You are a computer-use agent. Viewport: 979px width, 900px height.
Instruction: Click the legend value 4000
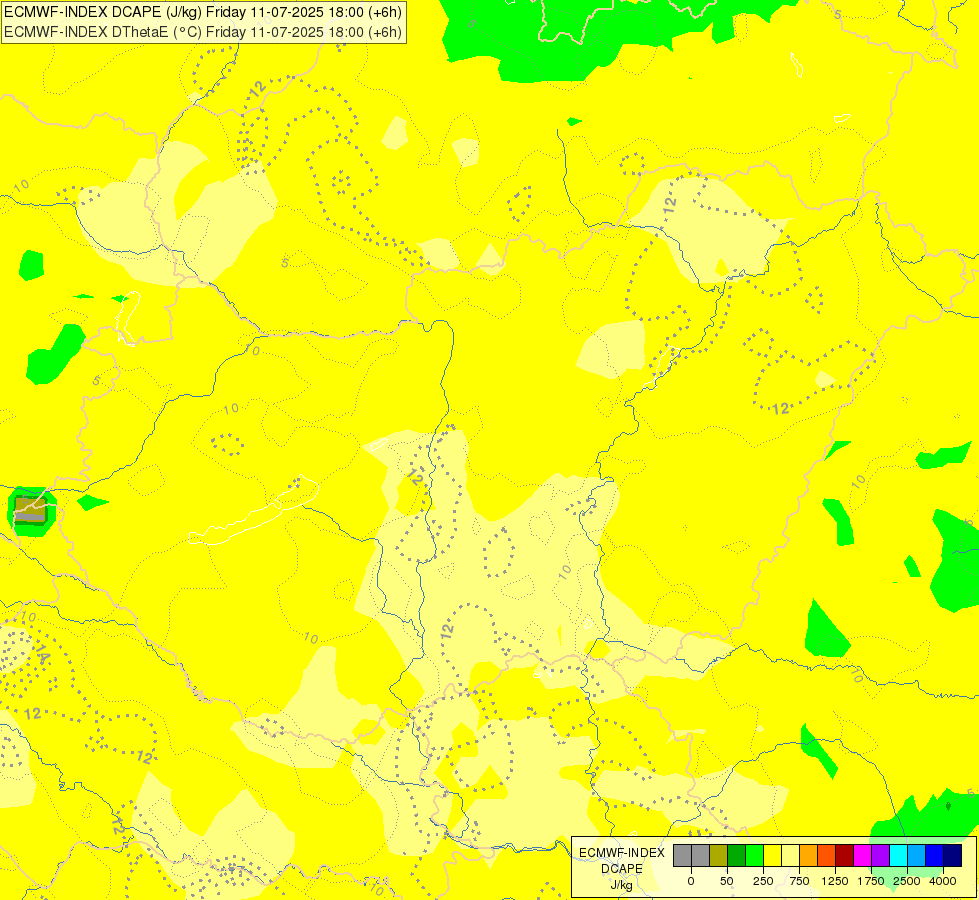pos(943,881)
